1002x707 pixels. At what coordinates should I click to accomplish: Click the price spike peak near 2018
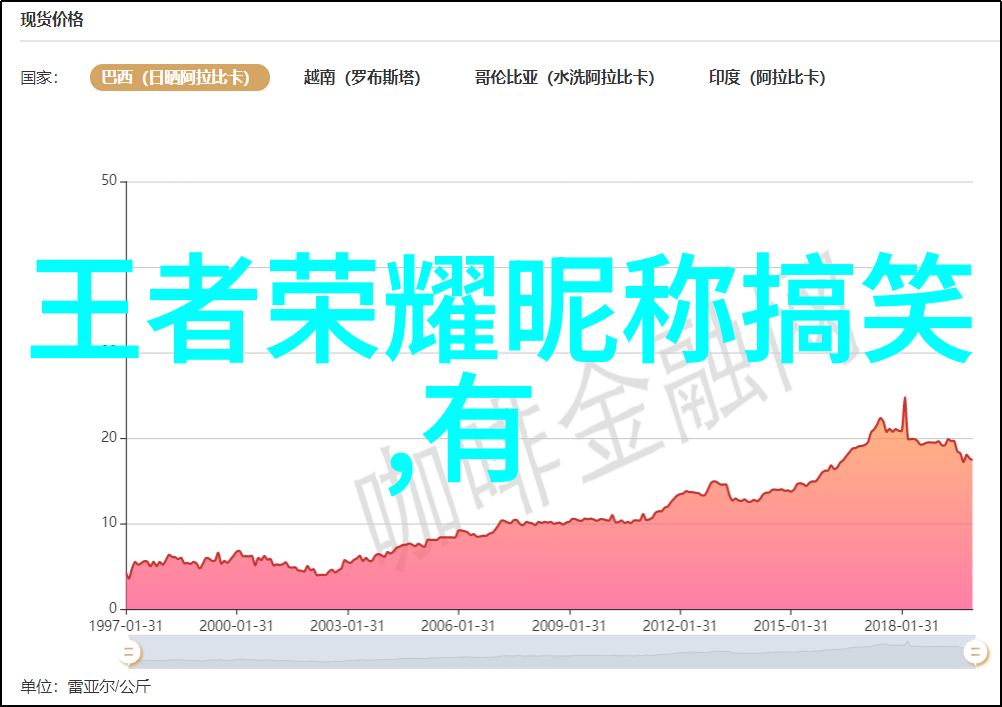coord(905,399)
